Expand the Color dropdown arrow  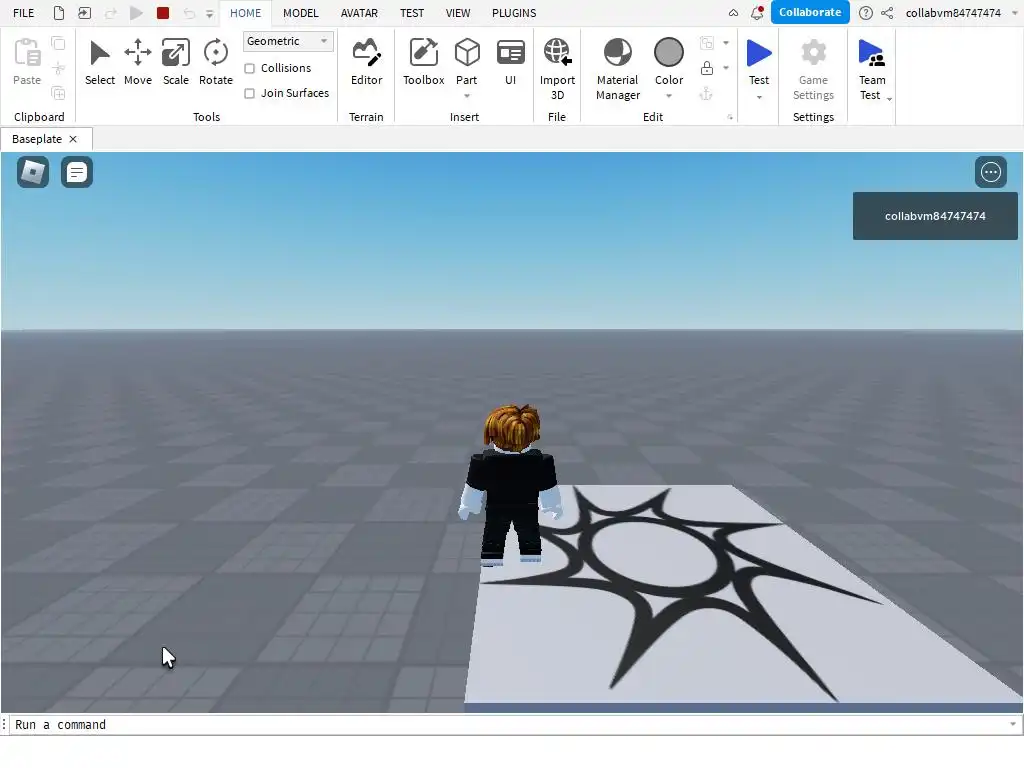pyautogui.click(x=669, y=97)
